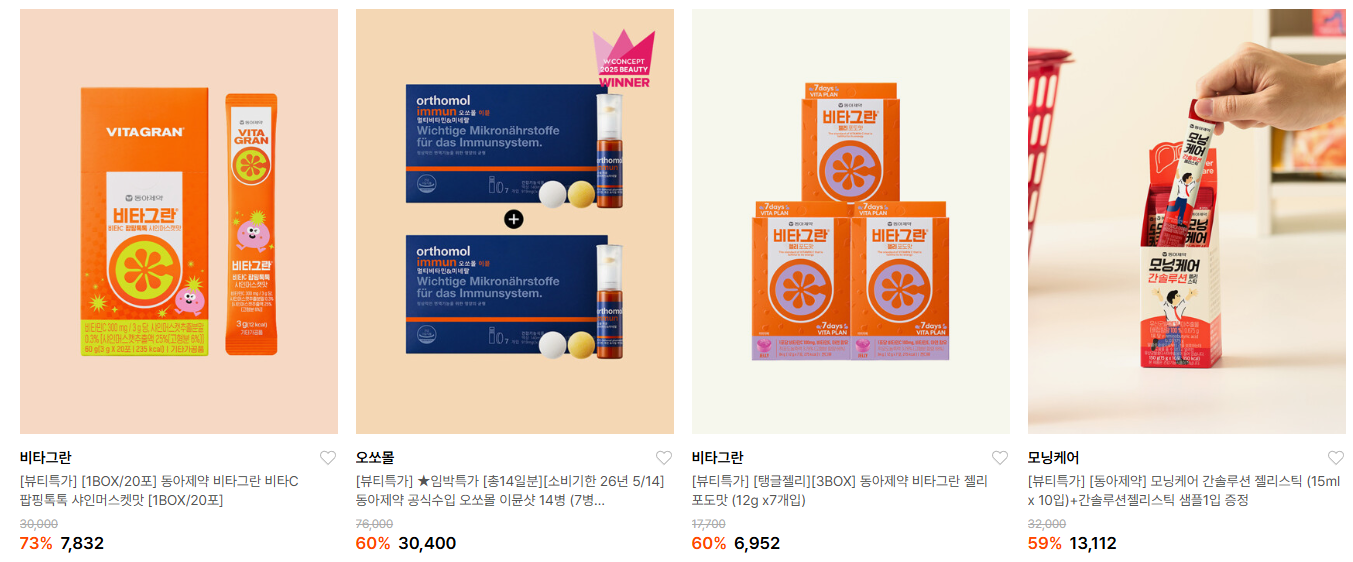Open the Vitagran orange box product image

pyautogui.click(x=179, y=221)
